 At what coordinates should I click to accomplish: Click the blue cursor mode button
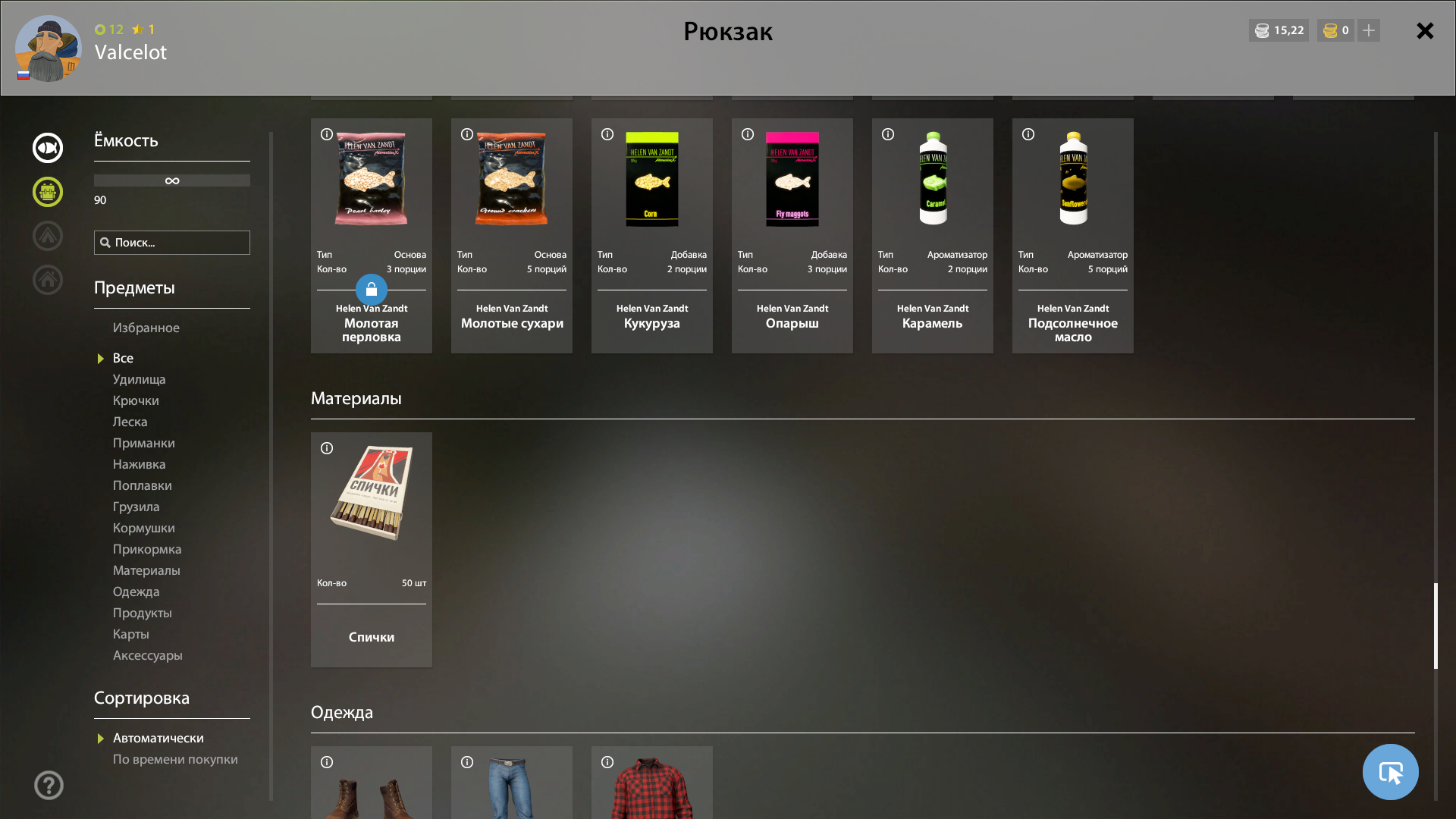pyautogui.click(x=1391, y=772)
